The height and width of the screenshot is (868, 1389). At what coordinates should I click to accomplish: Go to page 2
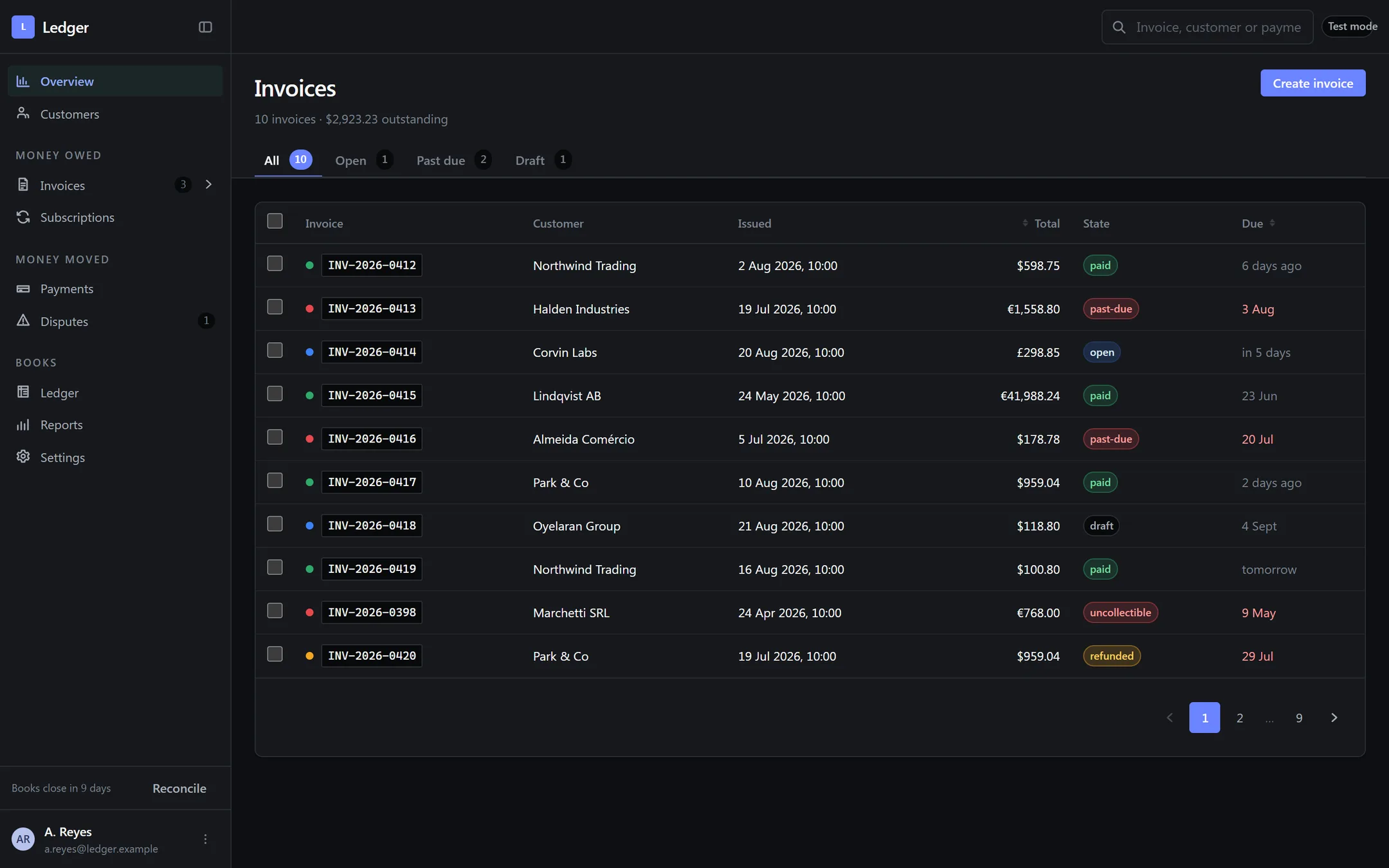pyautogui.click(x=1239, y=718)
